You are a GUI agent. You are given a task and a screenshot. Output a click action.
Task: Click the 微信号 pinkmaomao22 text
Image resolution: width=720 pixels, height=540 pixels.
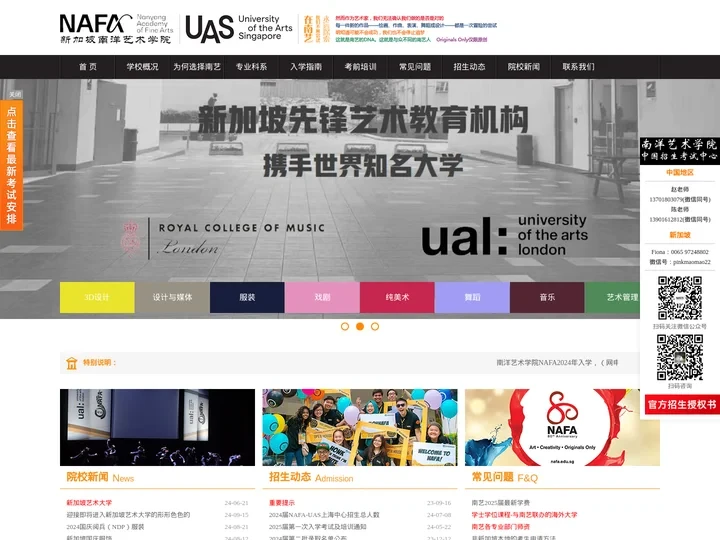[680, 262]
